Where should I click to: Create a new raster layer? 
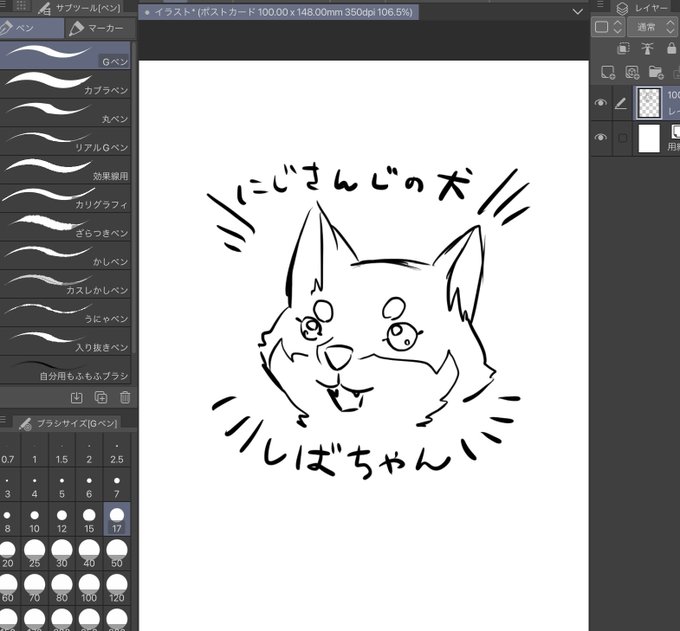point(608,72)
